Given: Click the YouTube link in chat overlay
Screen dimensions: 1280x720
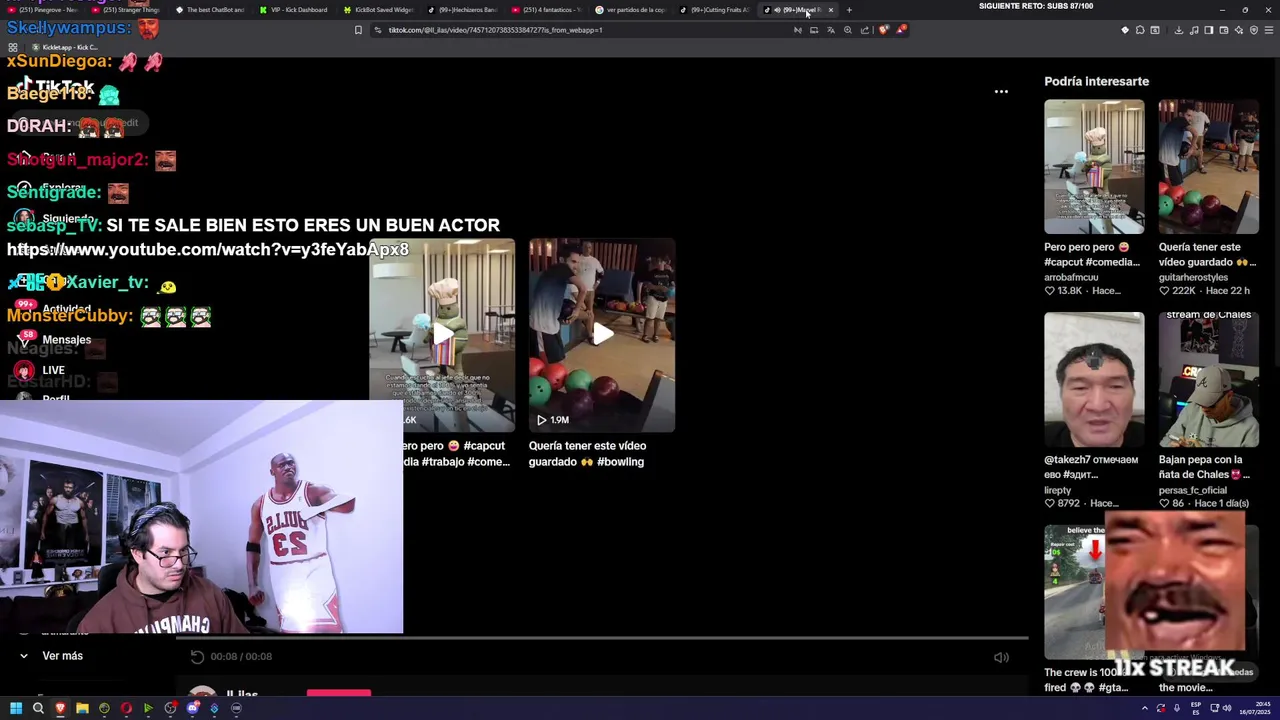Looking at the screenshot, I should coord(208,250).
